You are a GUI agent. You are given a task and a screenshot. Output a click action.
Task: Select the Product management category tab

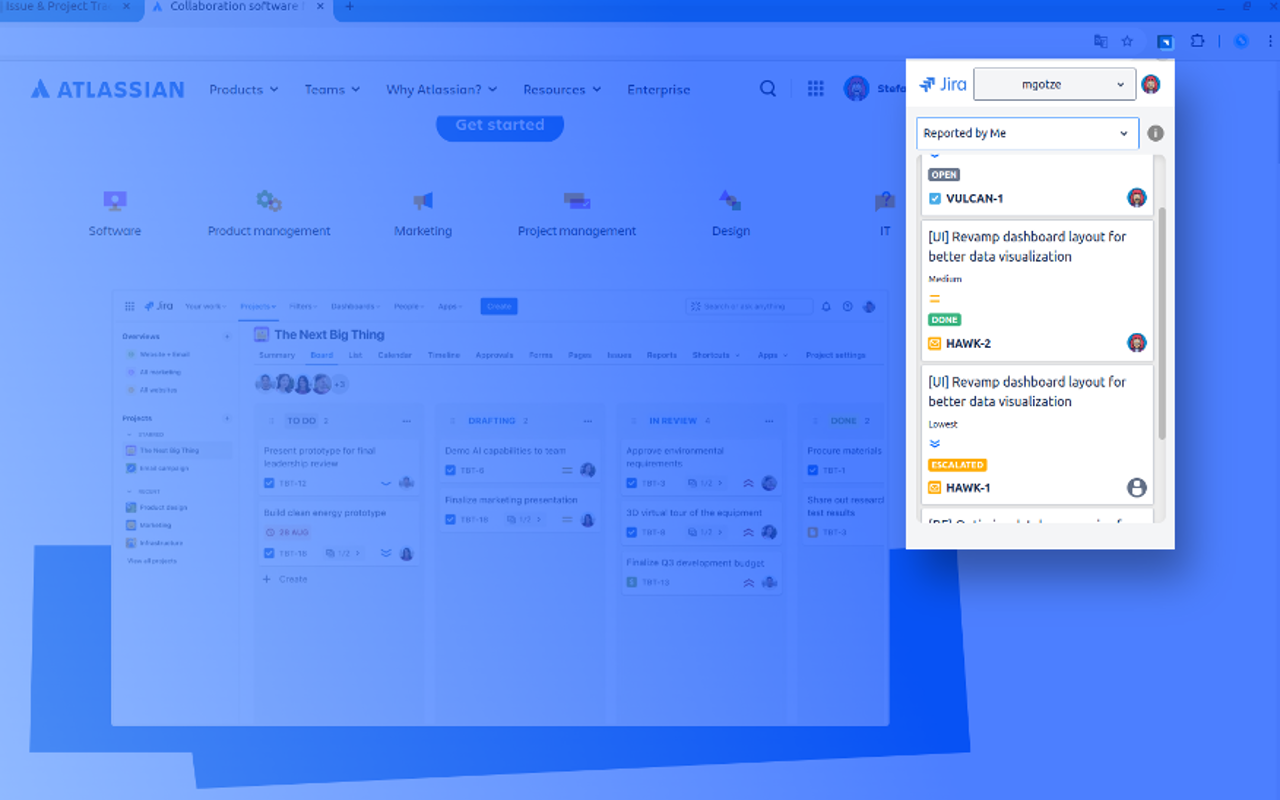pos(269,214)
